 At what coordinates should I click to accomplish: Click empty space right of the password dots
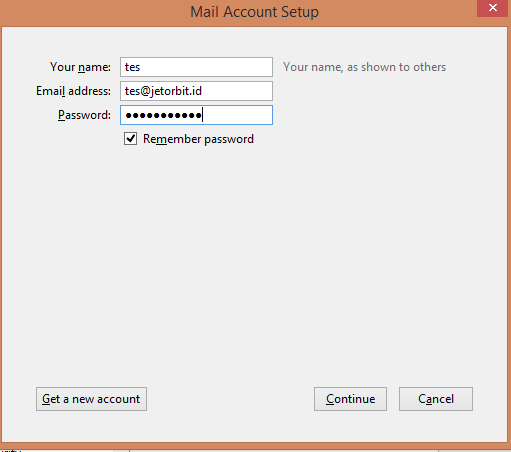click(x=237, y=115)
